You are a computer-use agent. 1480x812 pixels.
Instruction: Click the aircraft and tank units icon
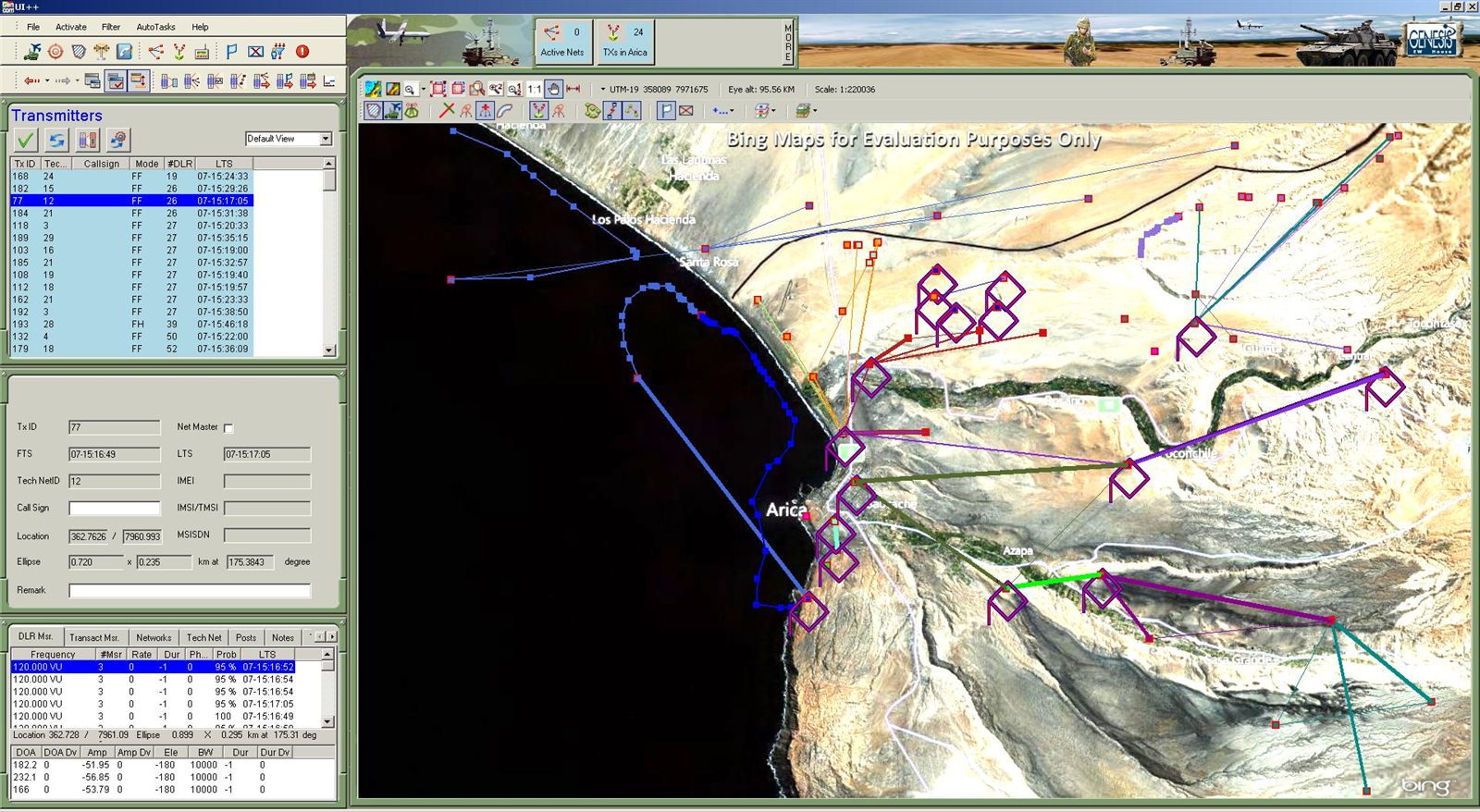coord(32,52)
